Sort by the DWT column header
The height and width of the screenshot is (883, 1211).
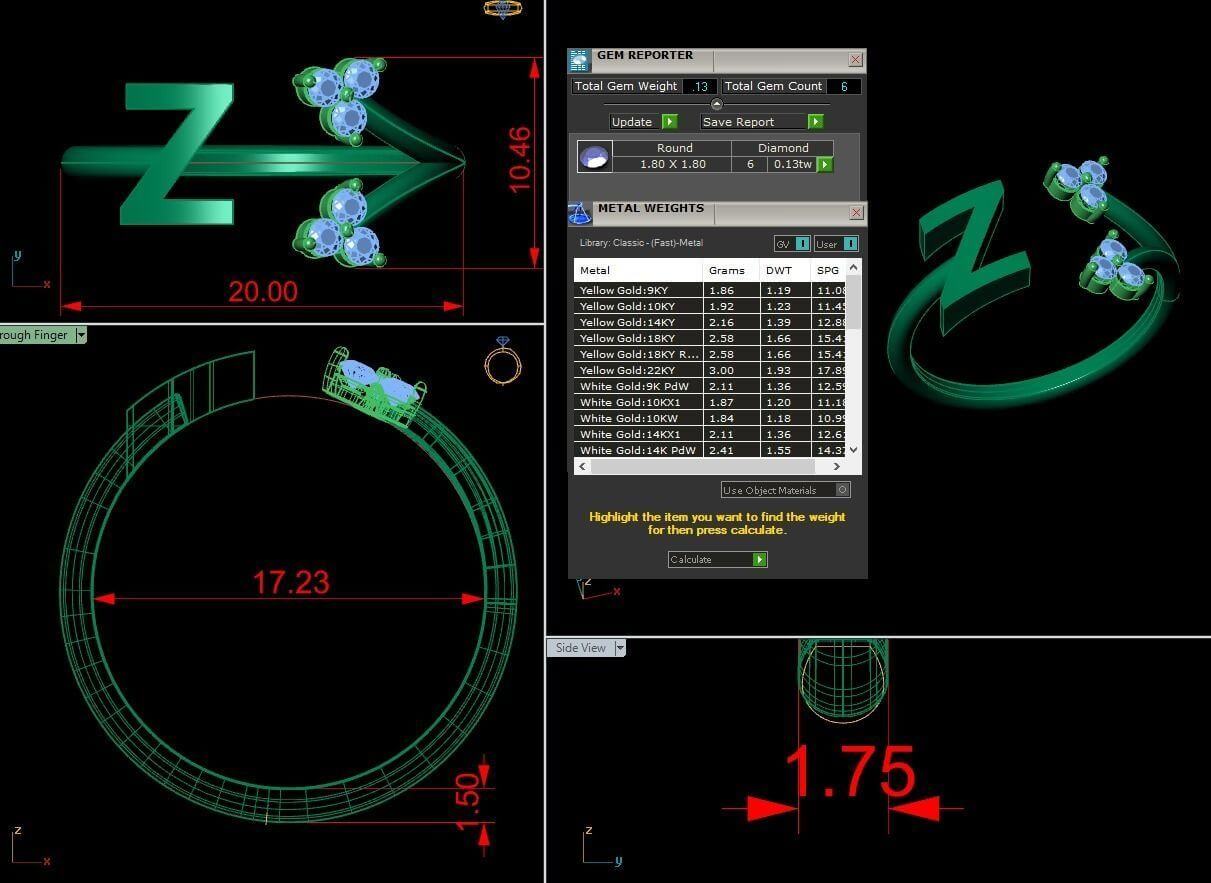786,271
